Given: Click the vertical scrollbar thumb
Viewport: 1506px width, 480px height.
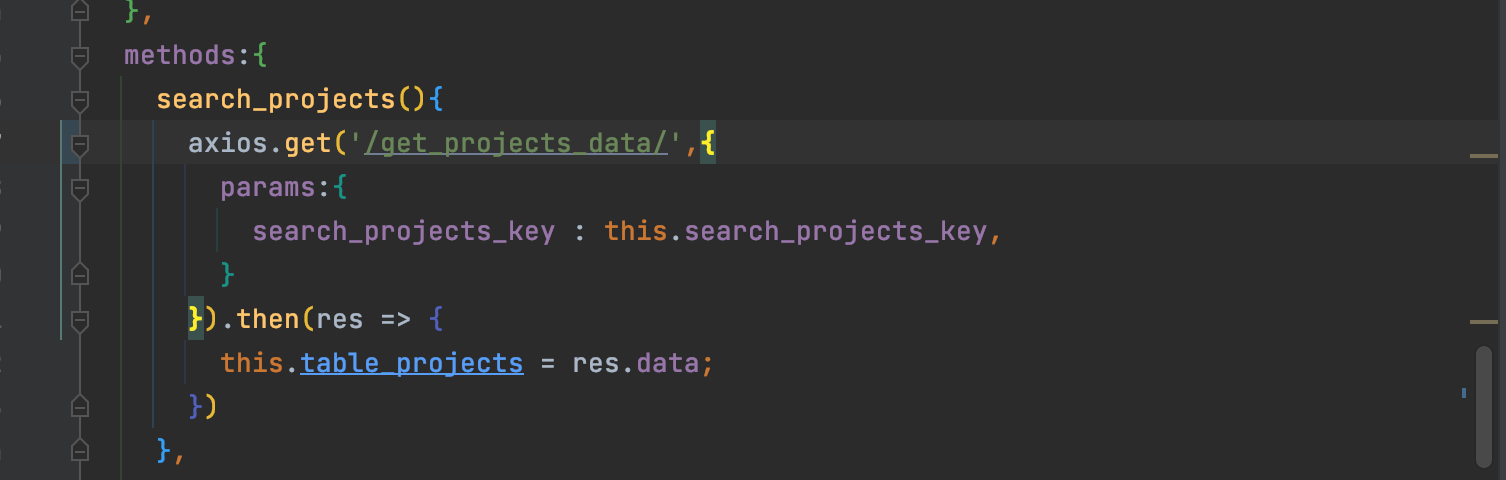Looking at the screenshot, I should (1484, 405).
